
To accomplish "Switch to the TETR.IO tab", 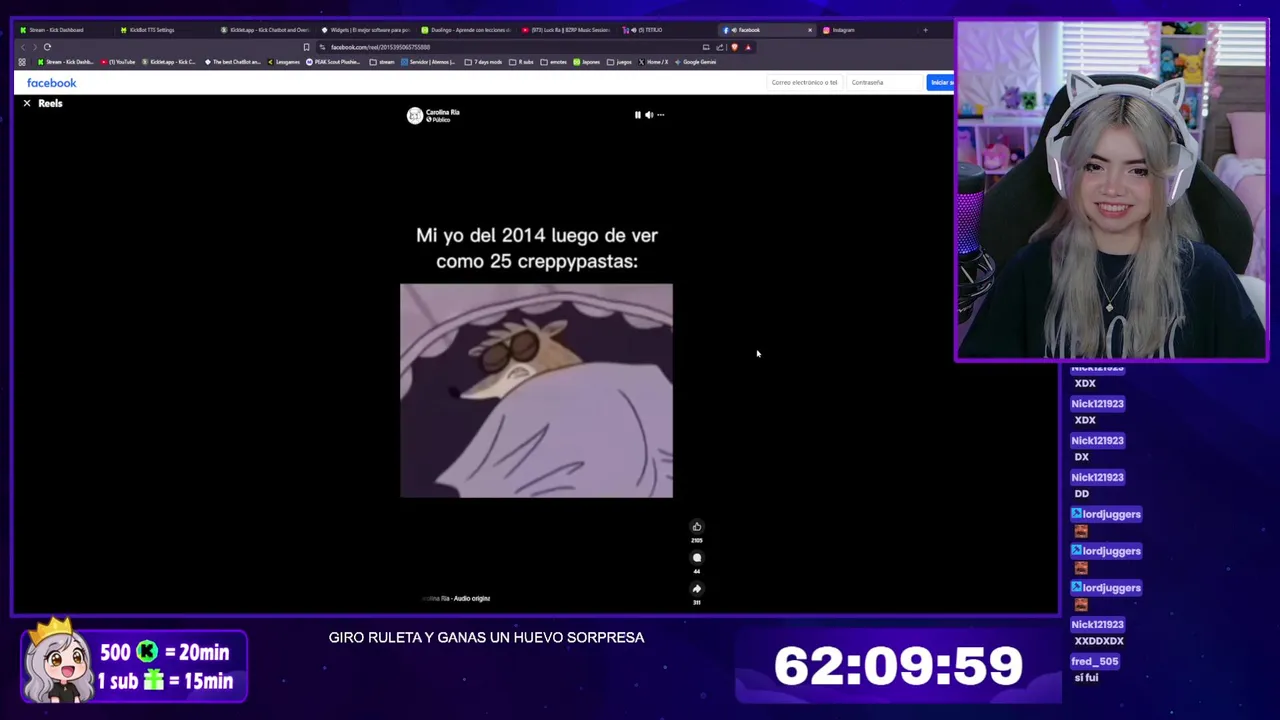I will (666, 30).
